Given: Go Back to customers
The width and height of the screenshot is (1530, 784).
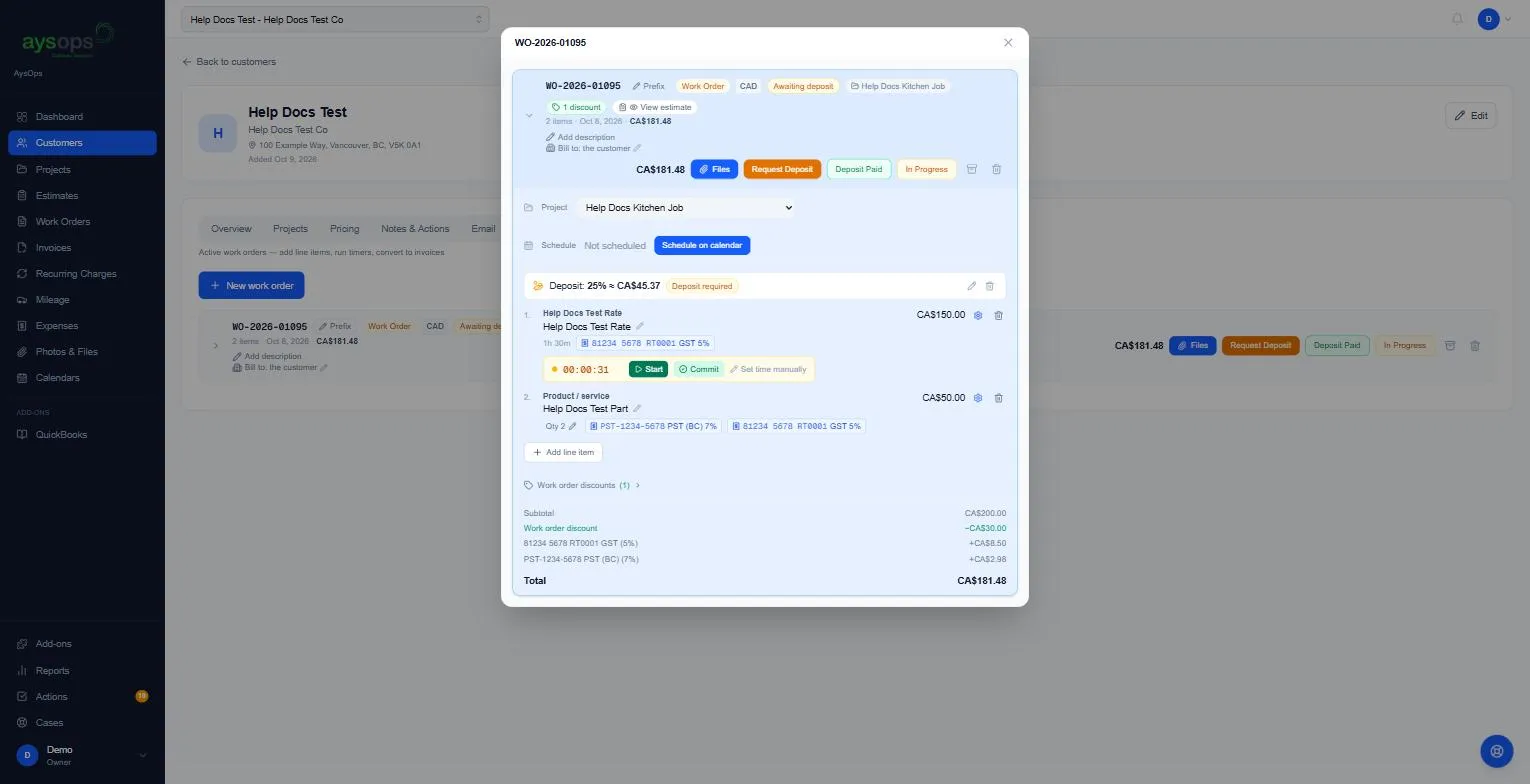Looking at the screenshot, I should (x=229, y=62).
